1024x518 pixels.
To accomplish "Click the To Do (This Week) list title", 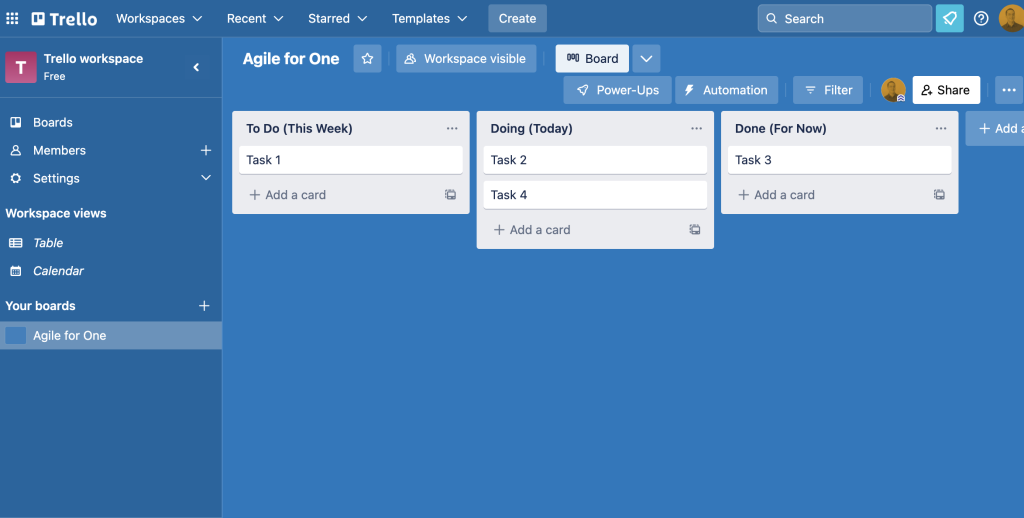I will pos(299,129).
